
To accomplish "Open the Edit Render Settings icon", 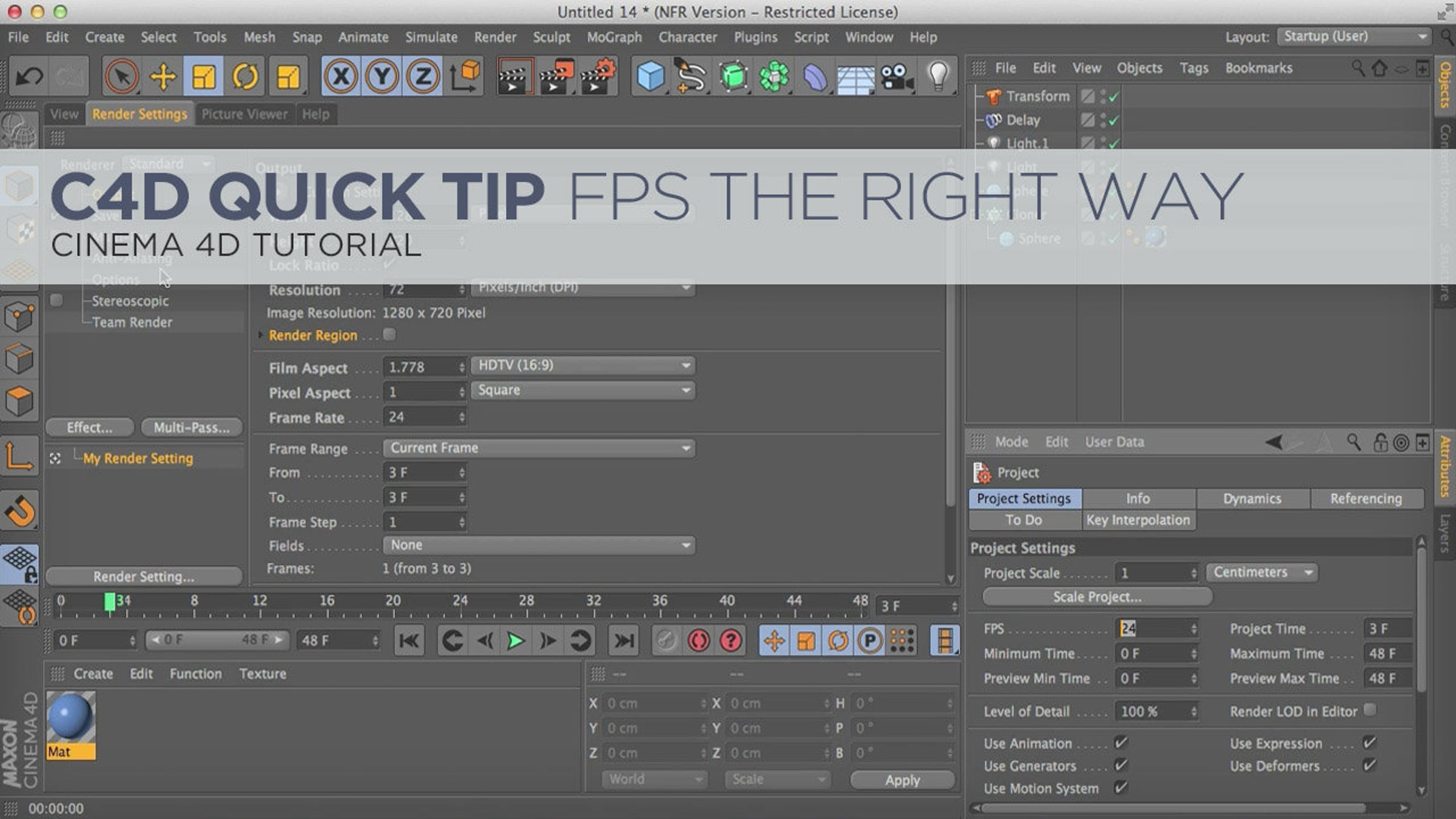I will coord(598,76).
